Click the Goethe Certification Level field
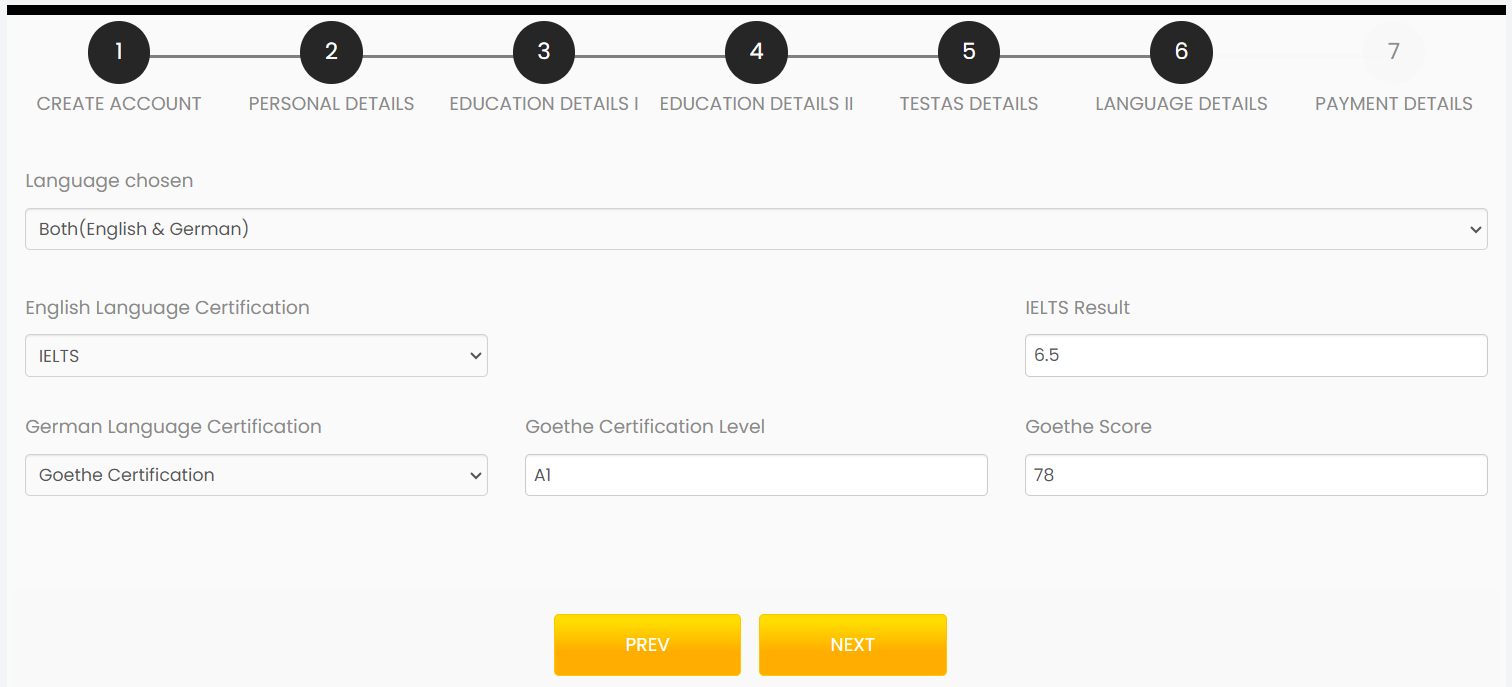Viewport: 1512px width, 687px height. click(755, 475)
